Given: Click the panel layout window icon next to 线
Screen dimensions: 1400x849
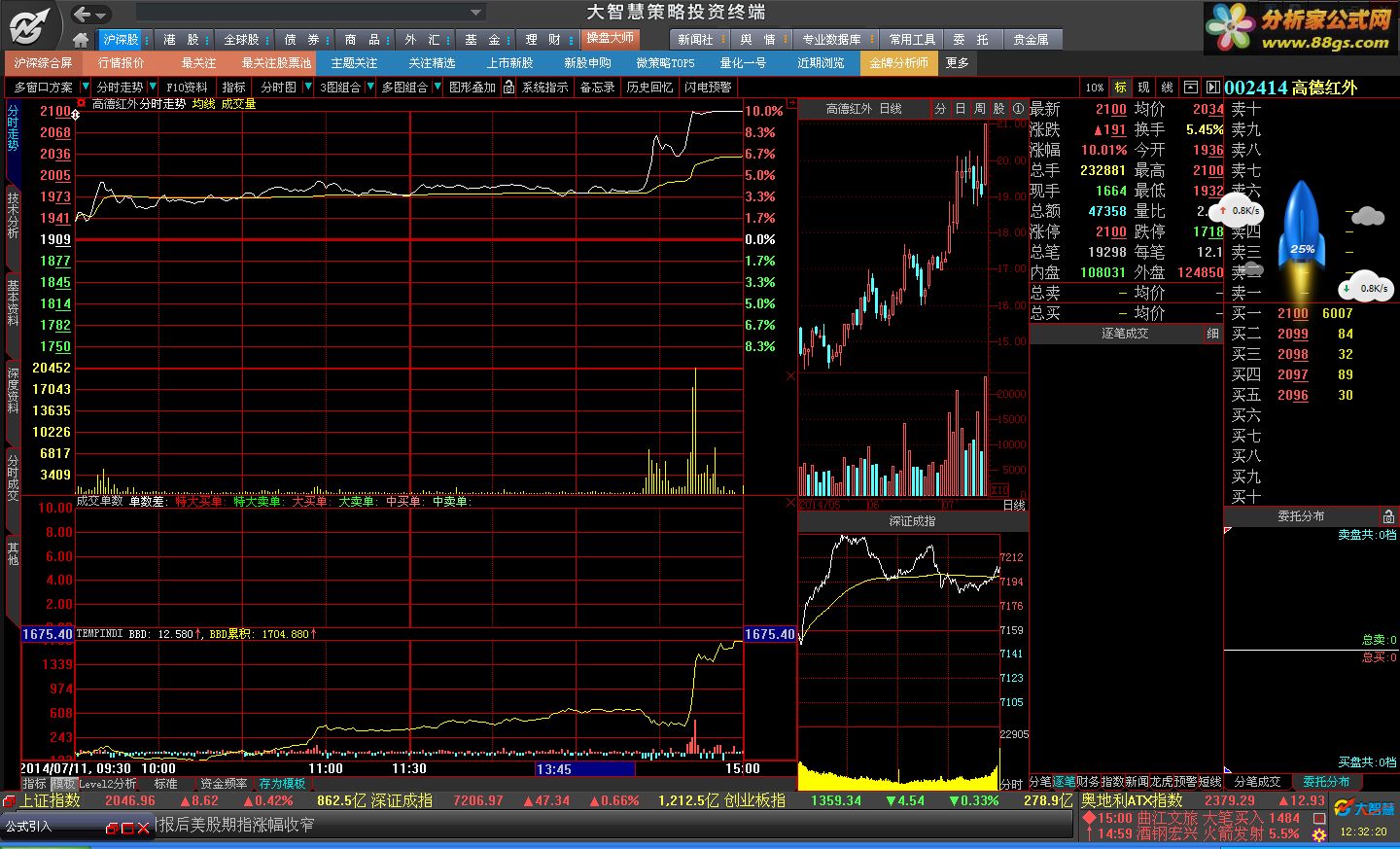Looking at the screenshot, I should point(1190,87).
